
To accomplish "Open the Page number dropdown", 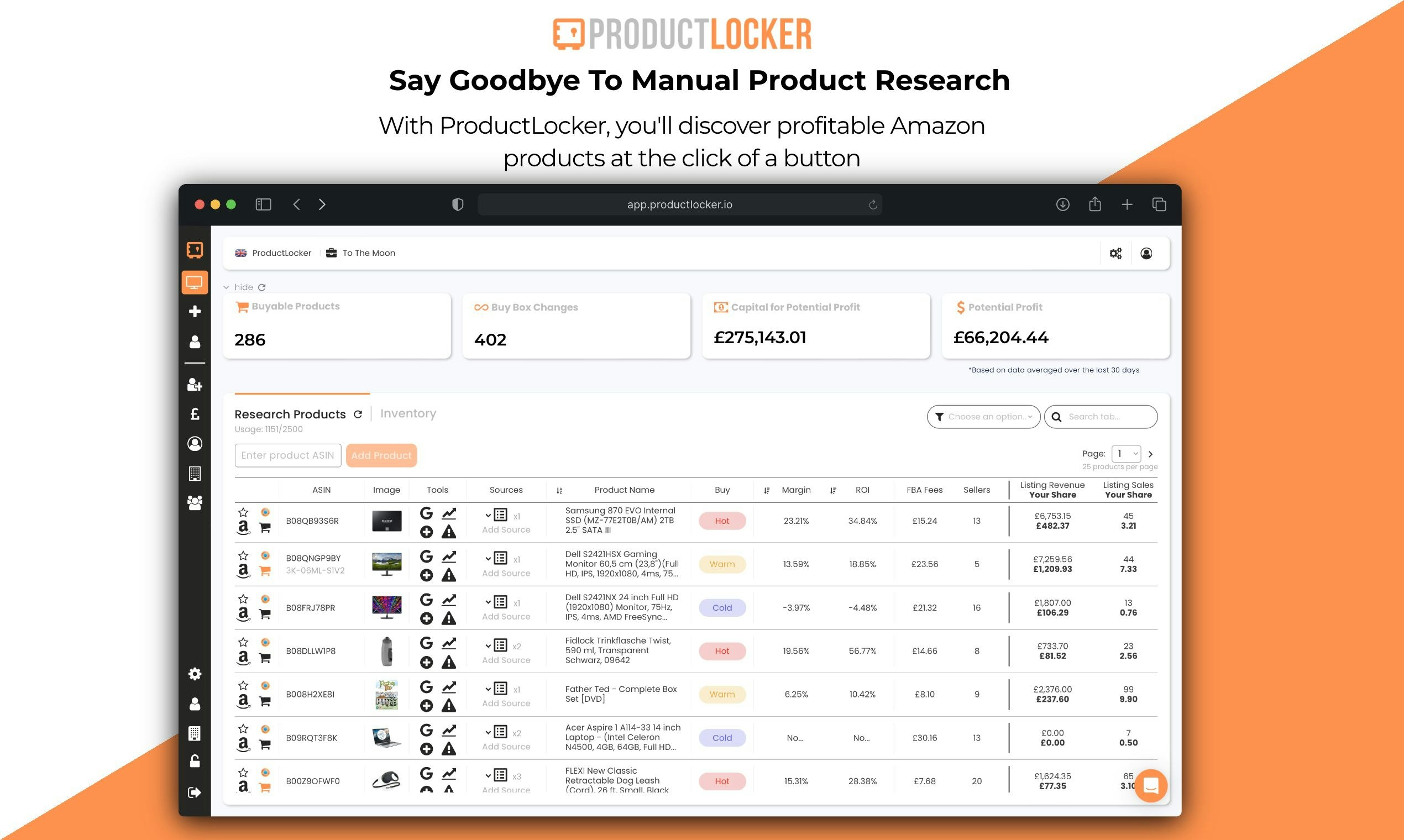I will click(x=1126, y=453).
